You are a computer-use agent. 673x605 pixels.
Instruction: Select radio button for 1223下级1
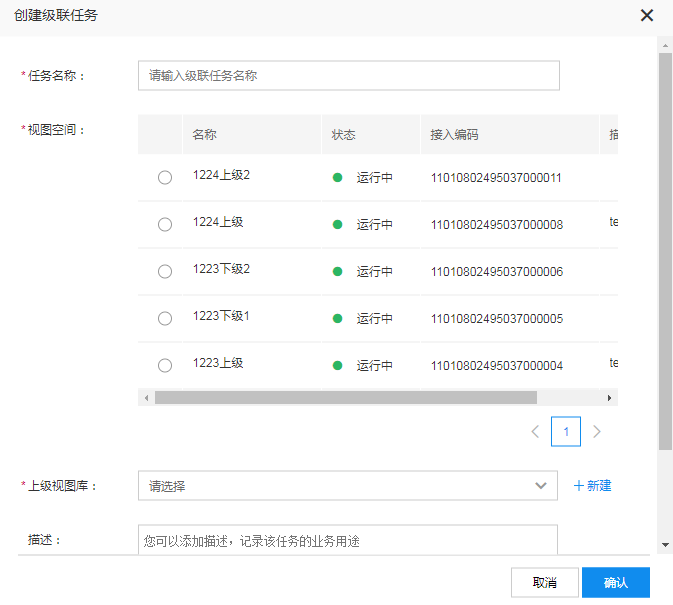165,319
